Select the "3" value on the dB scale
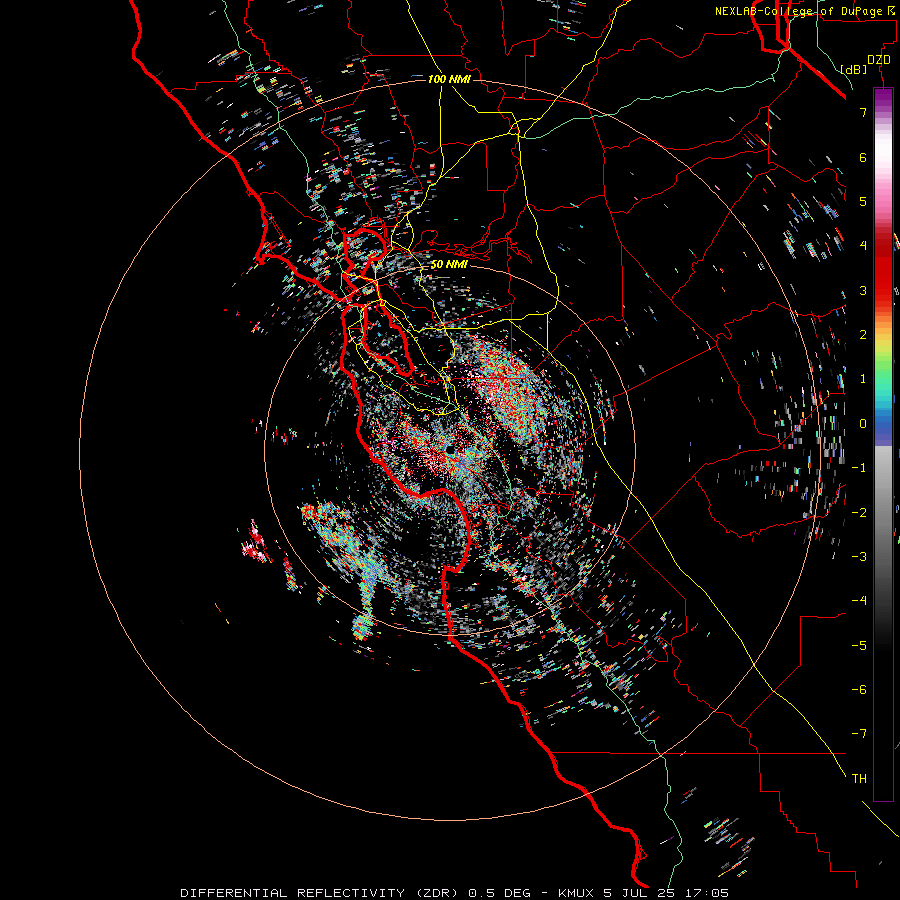This screenshot has width=900, height=900. point(863,290)
